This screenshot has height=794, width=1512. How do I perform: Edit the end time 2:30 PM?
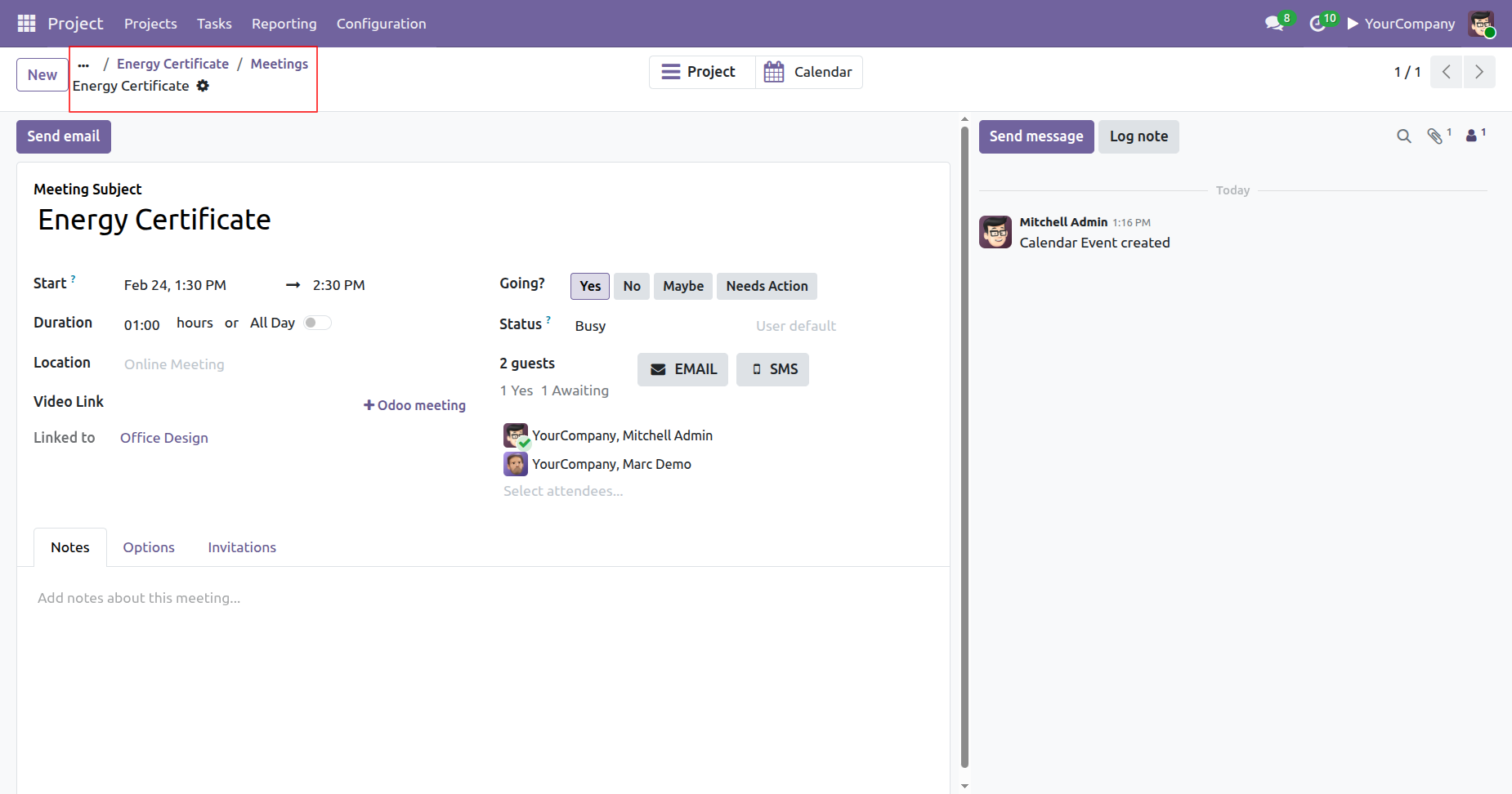(338, 285)
